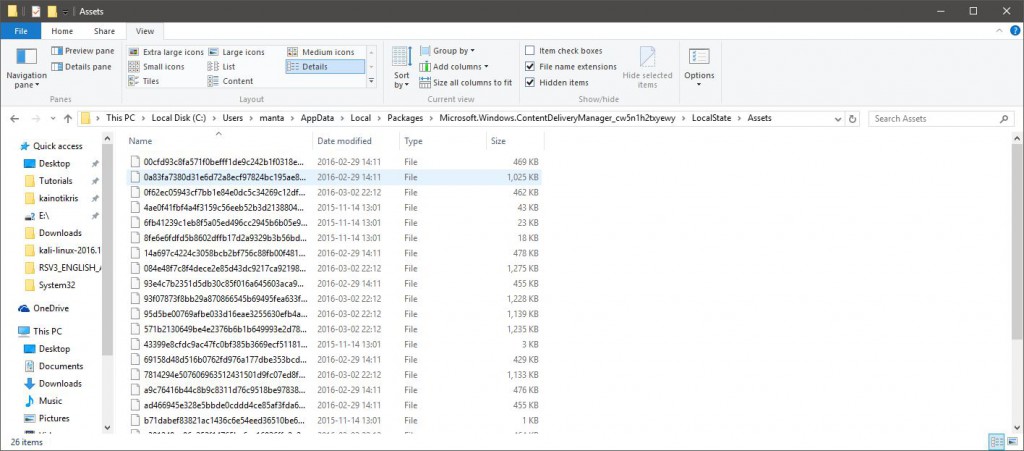This screenshot has width=1024, height=451.
Task: Open Music folder in navigation pane
Action: 43,401
